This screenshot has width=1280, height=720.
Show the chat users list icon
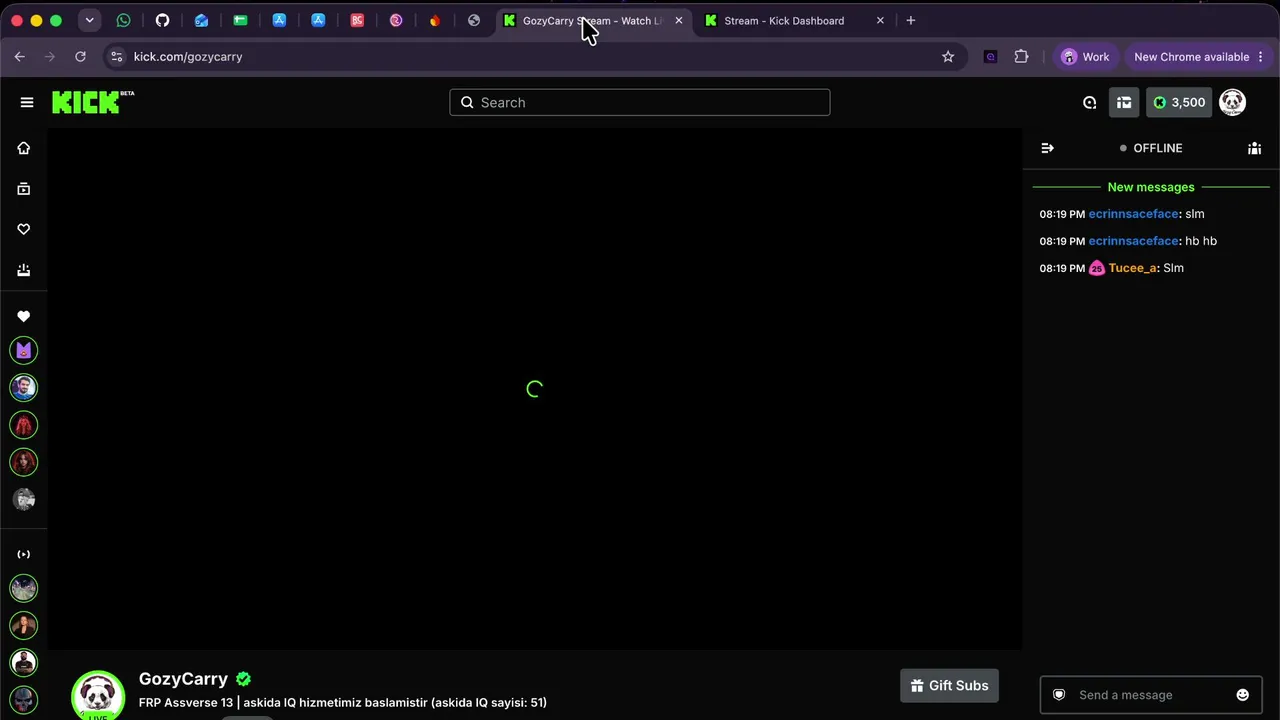(1254, 148)
